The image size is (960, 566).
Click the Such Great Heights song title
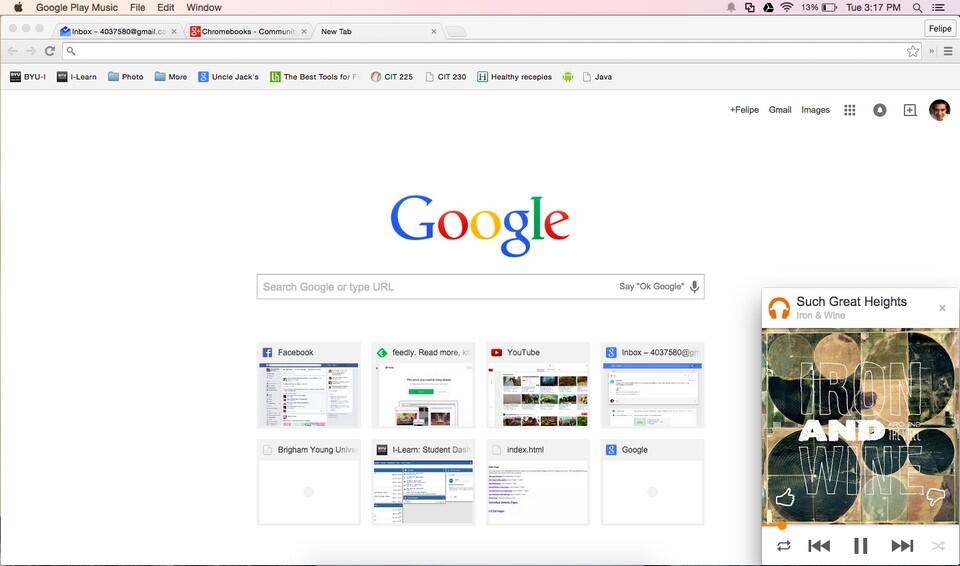pyautogui.click(x=851, y=301)
